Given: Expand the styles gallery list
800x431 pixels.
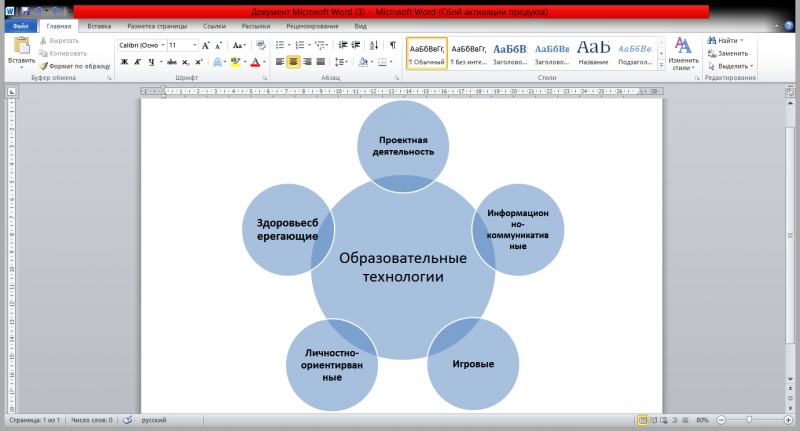Looking at the screenshot, I should [x=660, y=62].
